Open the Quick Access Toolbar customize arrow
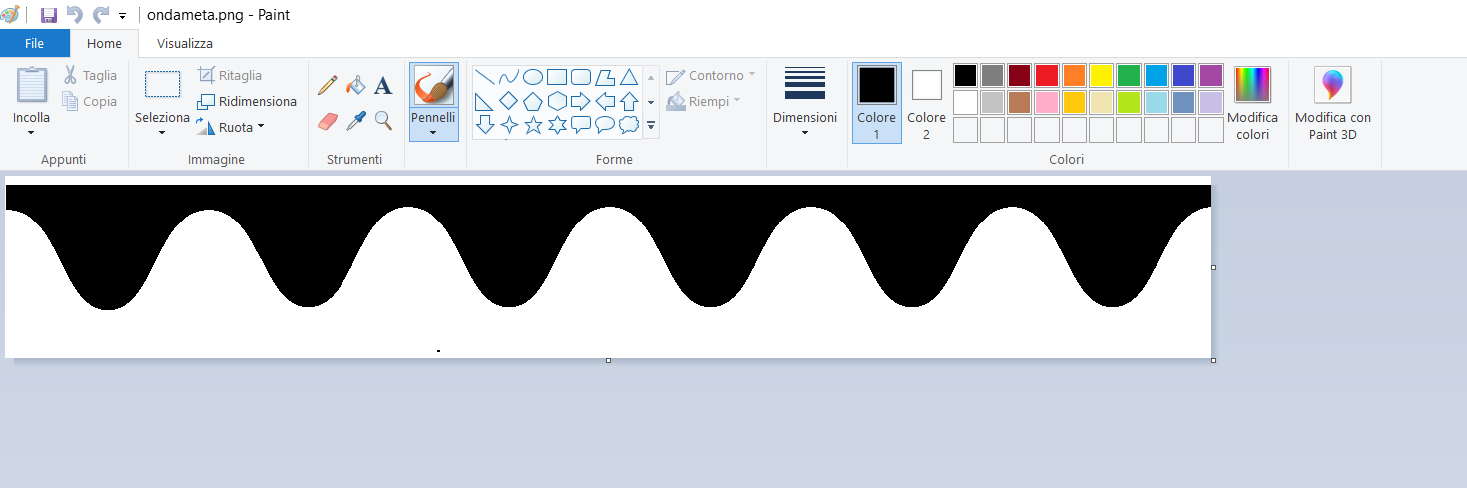 122,16
